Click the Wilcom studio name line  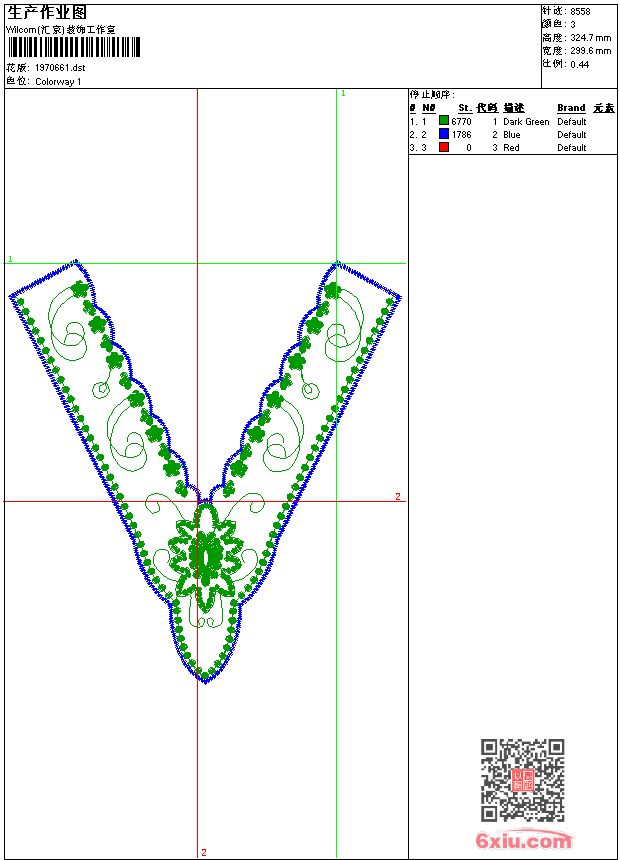coord(61,30)
